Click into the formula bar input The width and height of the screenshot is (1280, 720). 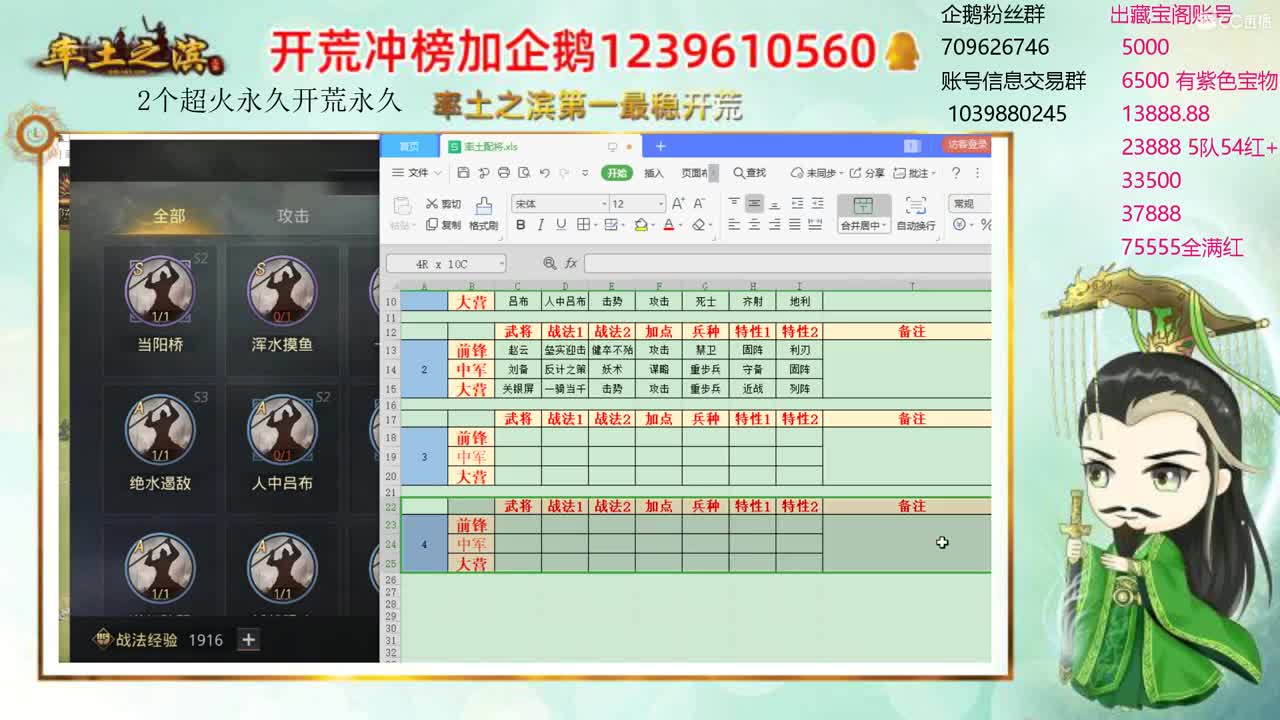click(x=787, y=263)
